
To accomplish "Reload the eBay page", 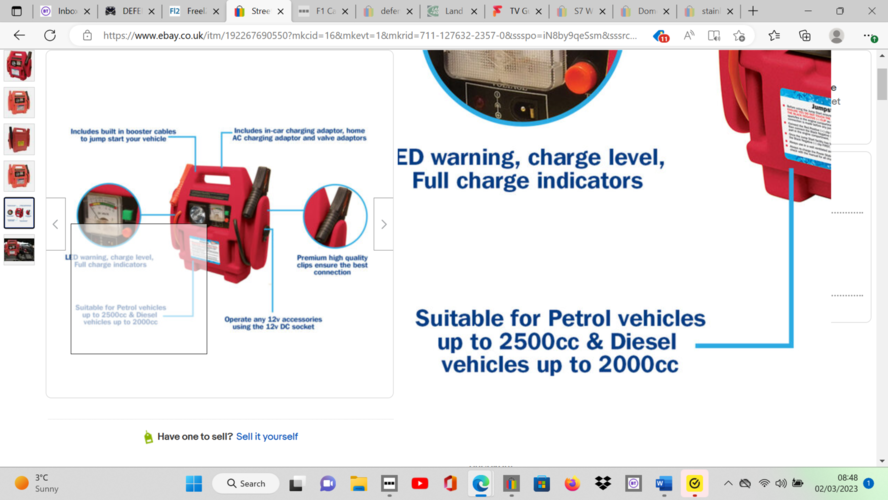I will coord(50,36).
